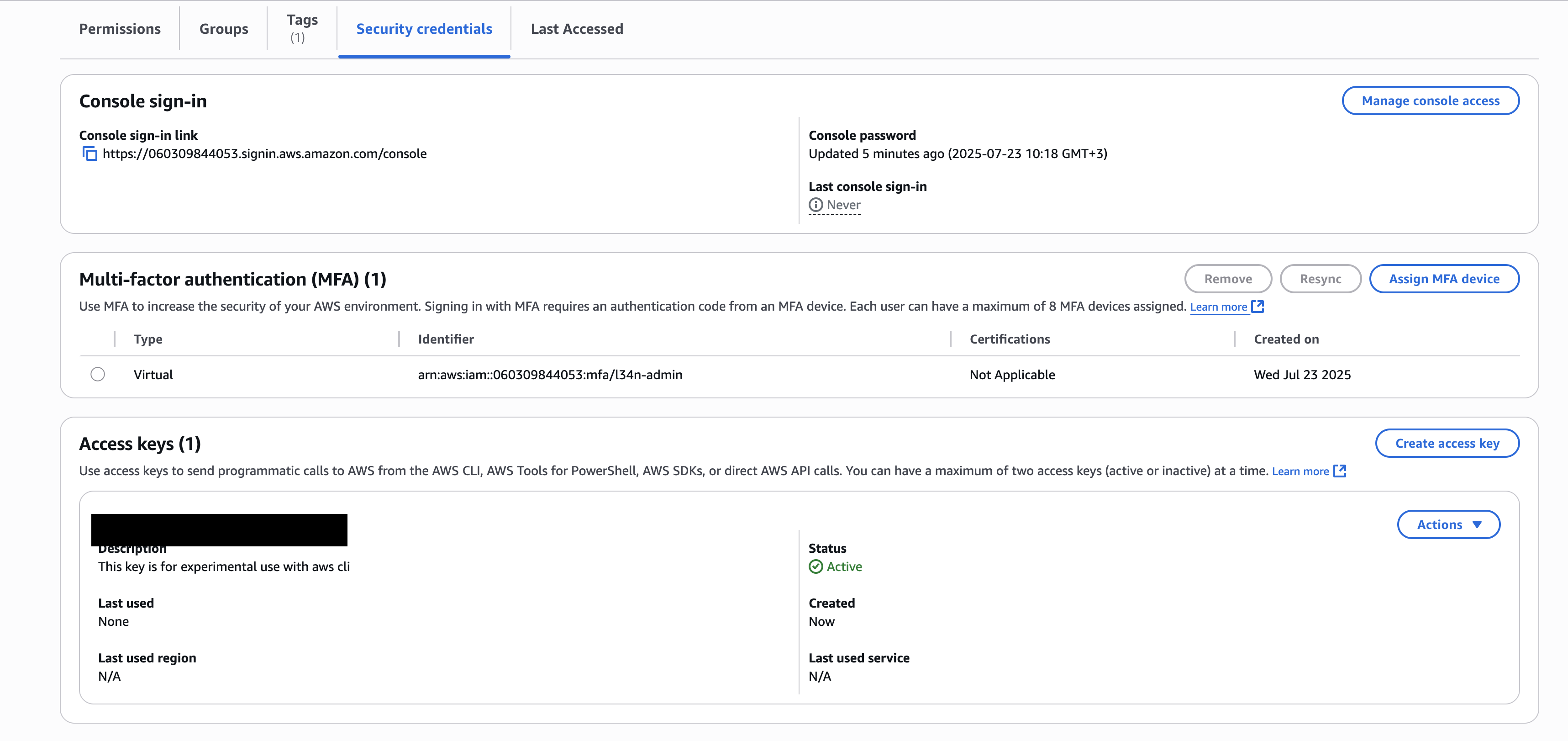Click the Access keys (1) heading
Viewport: 1568px width, 741px height.
pos(140,444)
